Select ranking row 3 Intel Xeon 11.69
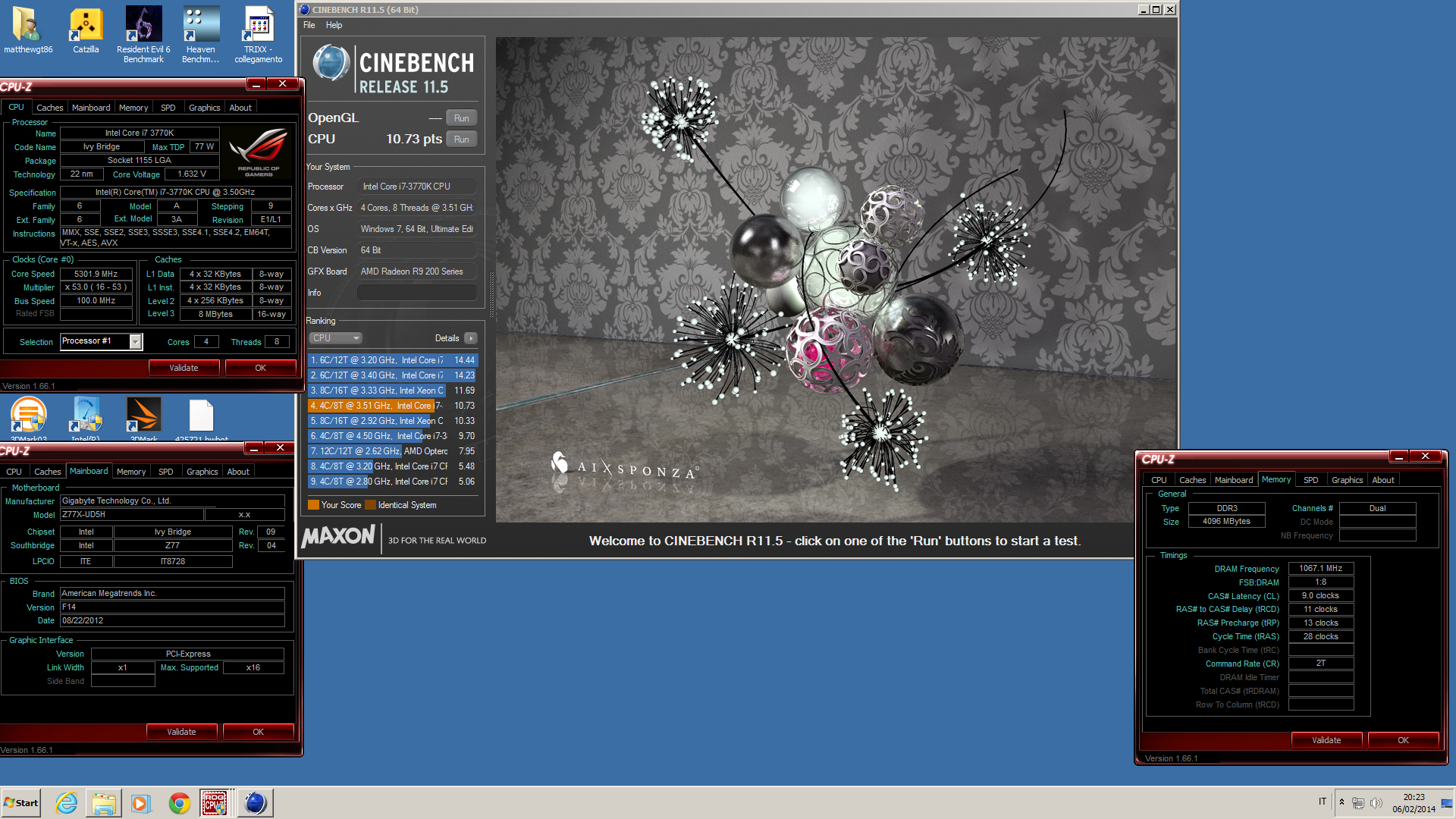1456x819 pixels. coord(393,391)
